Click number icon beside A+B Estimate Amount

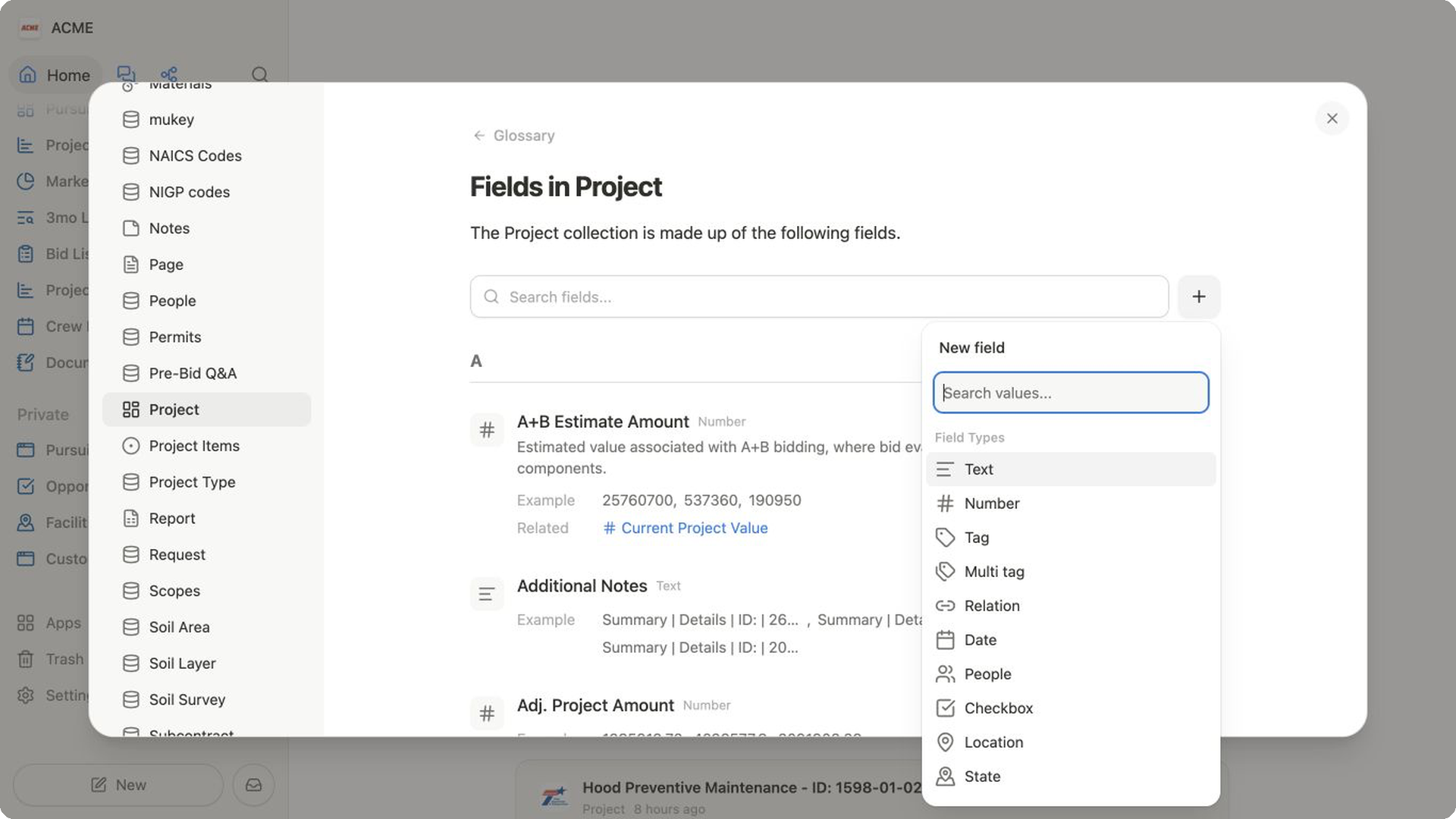pyautogui.click(x=487, y=430)
